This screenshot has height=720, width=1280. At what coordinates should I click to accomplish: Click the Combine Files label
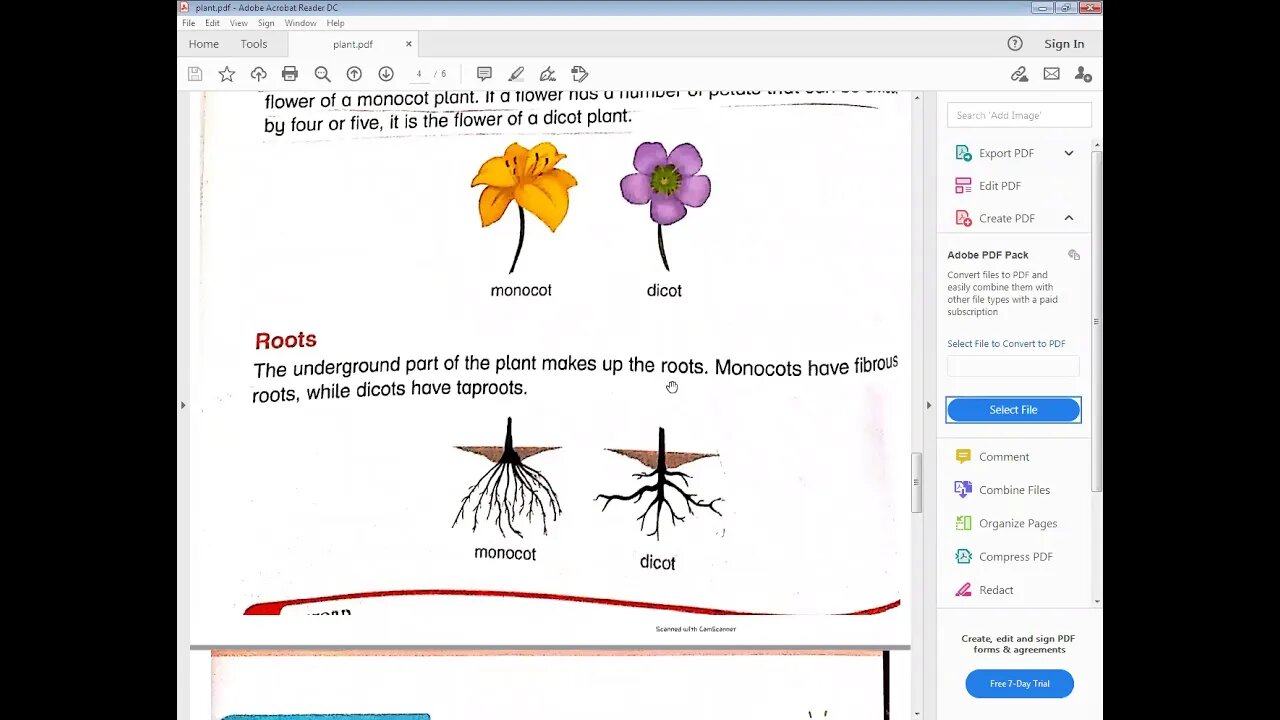[1014, 490]
